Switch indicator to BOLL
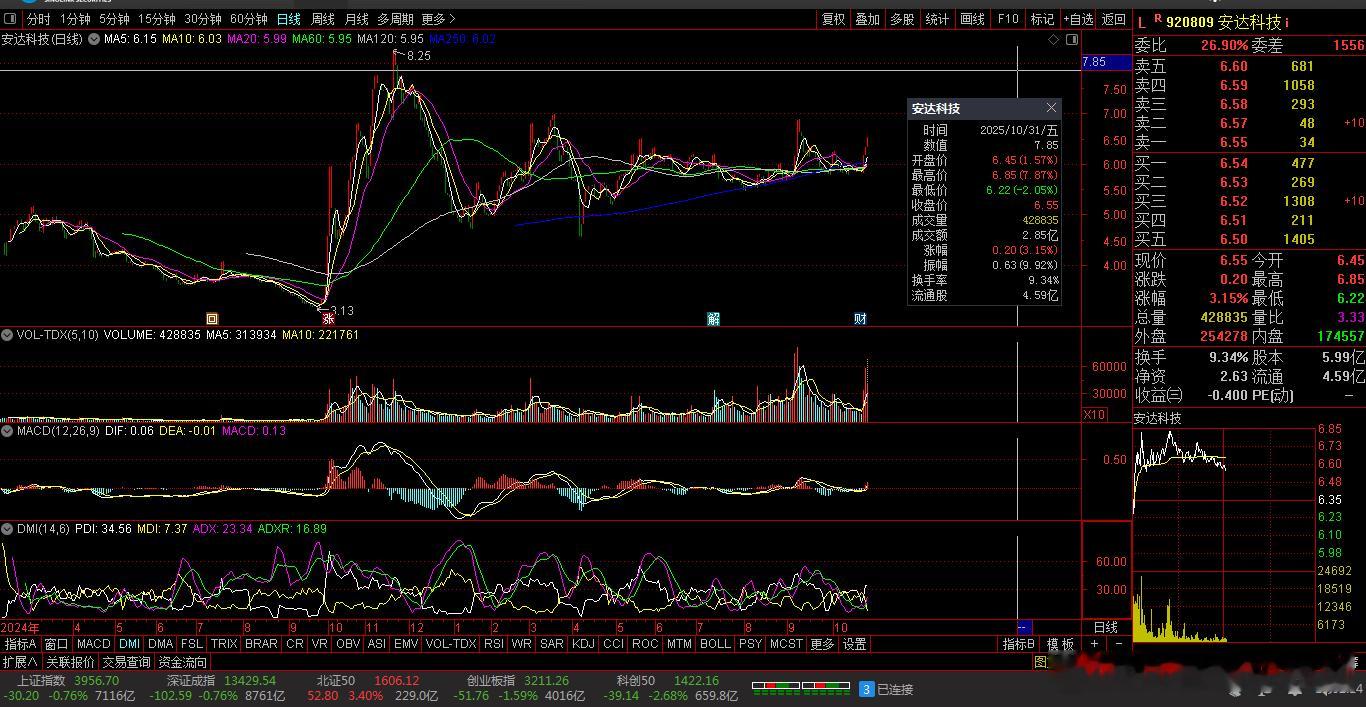1366x707 pixels. click(x=715, y=644)
